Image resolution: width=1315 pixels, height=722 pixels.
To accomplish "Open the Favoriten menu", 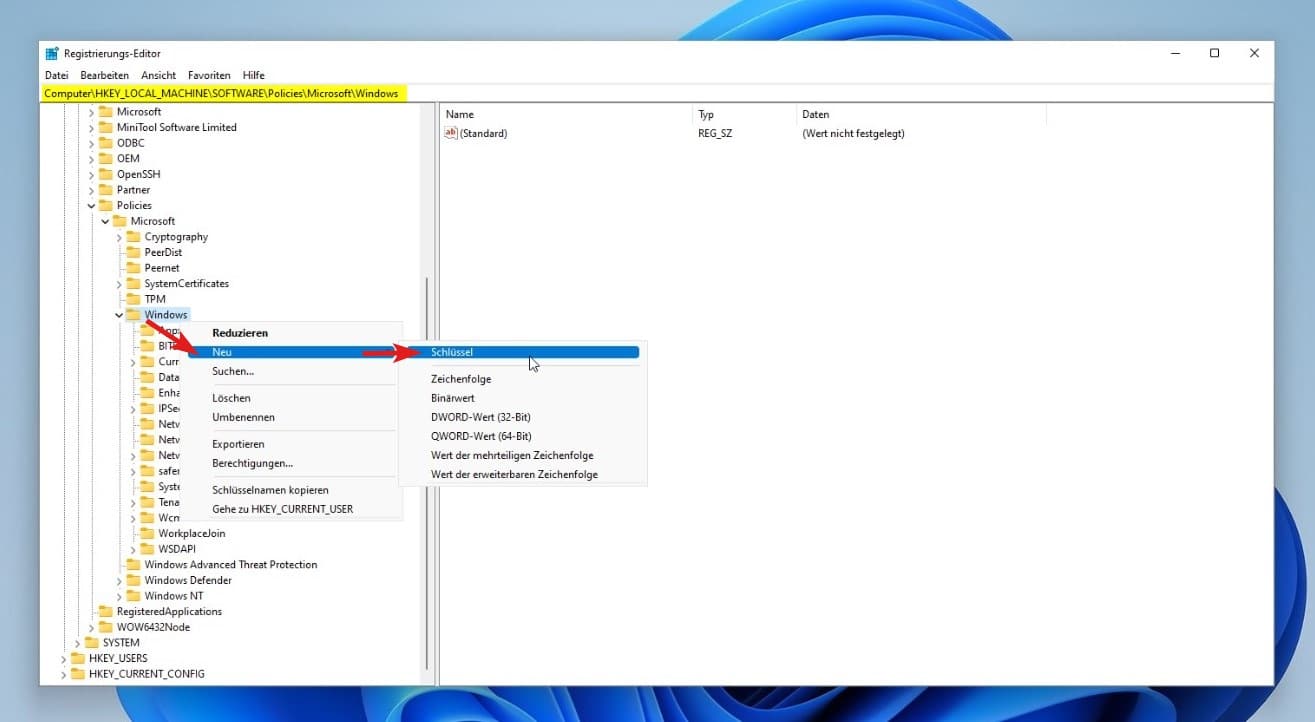I will coord(209,75).
